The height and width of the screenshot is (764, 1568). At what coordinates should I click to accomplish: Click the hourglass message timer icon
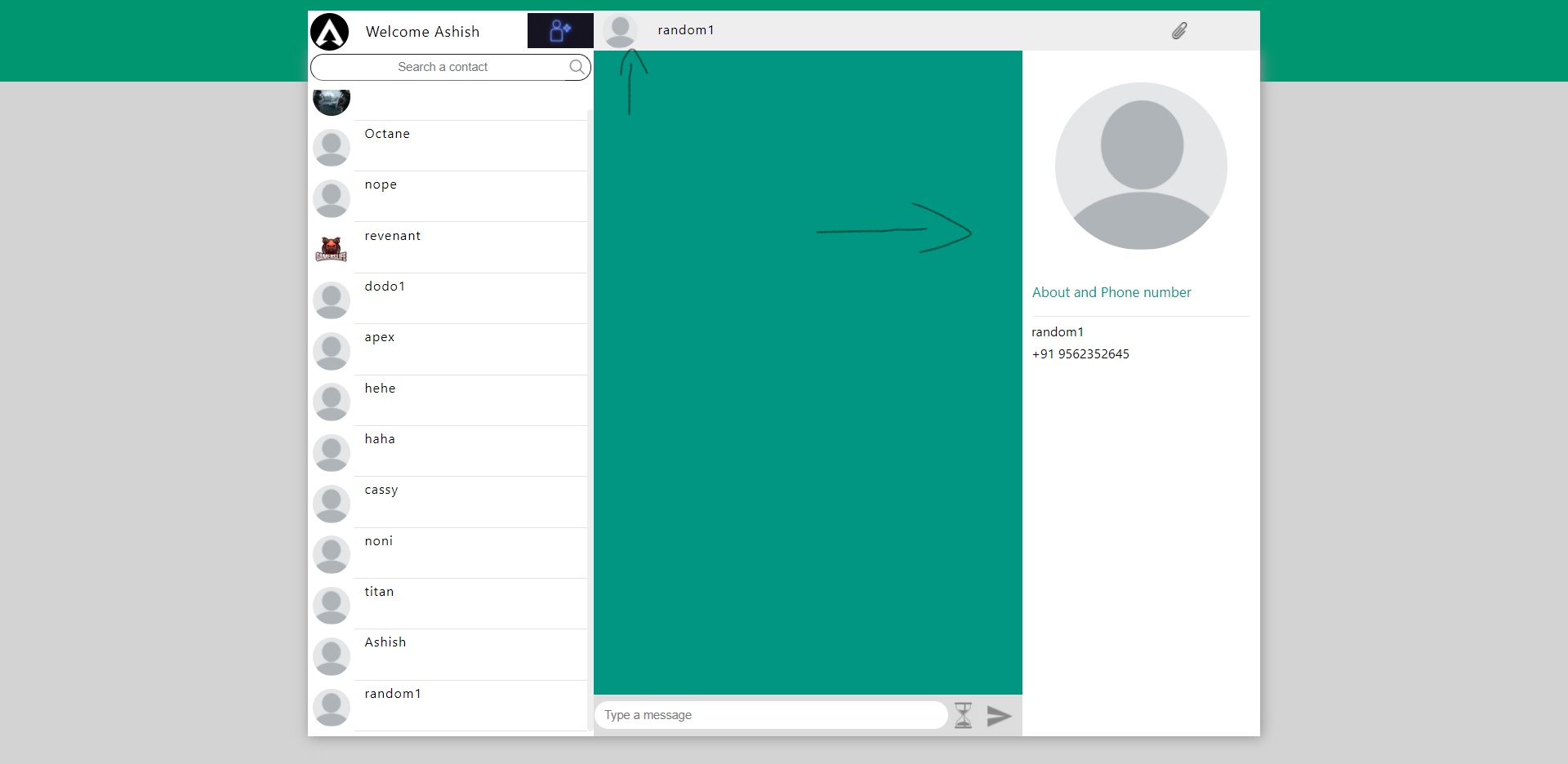click(x=963, y=715)
